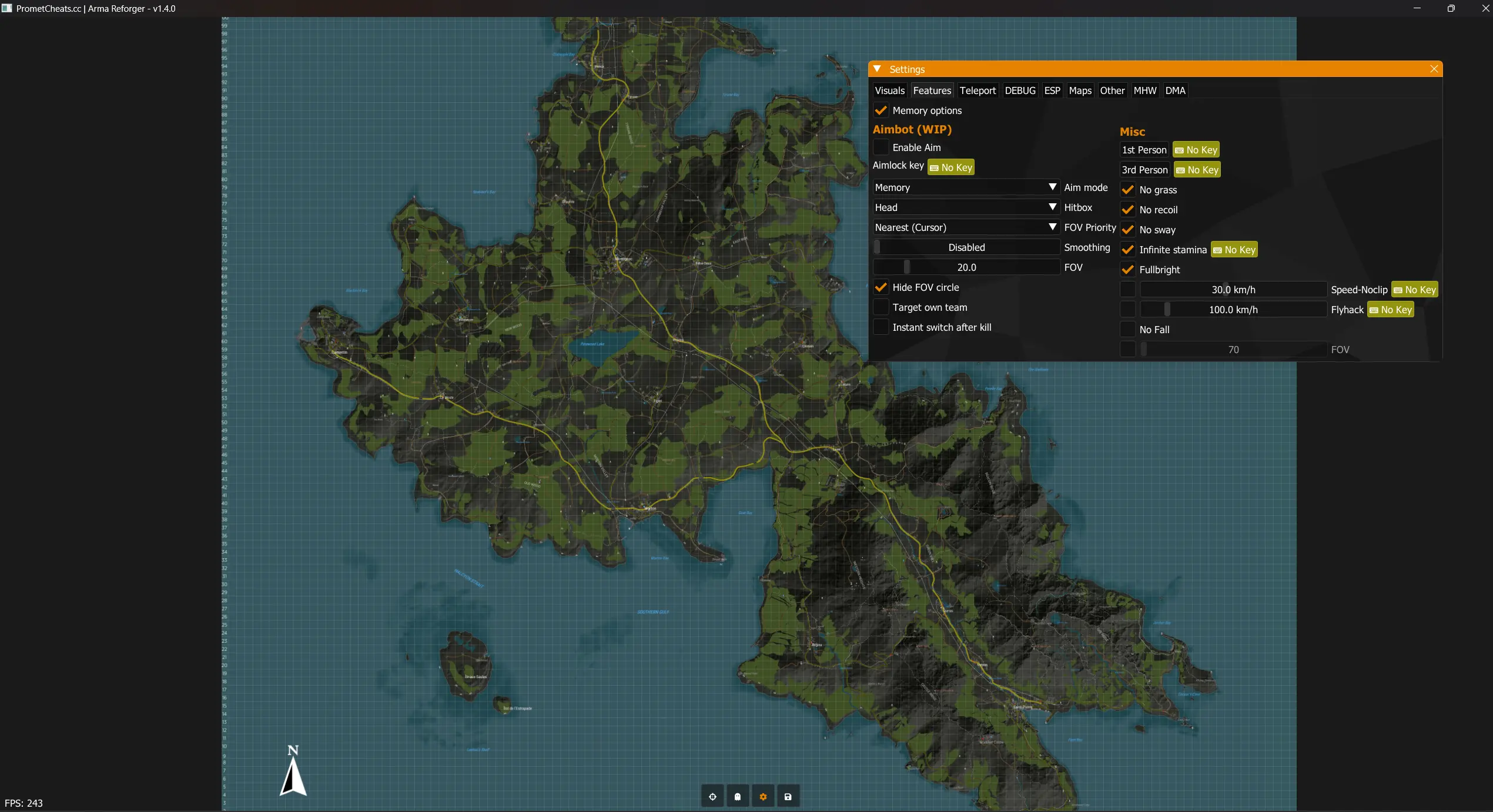Switch to the ESP tab
Image resolution: width=1493 pixels, height=812 pixels.
coord(1052,90)
